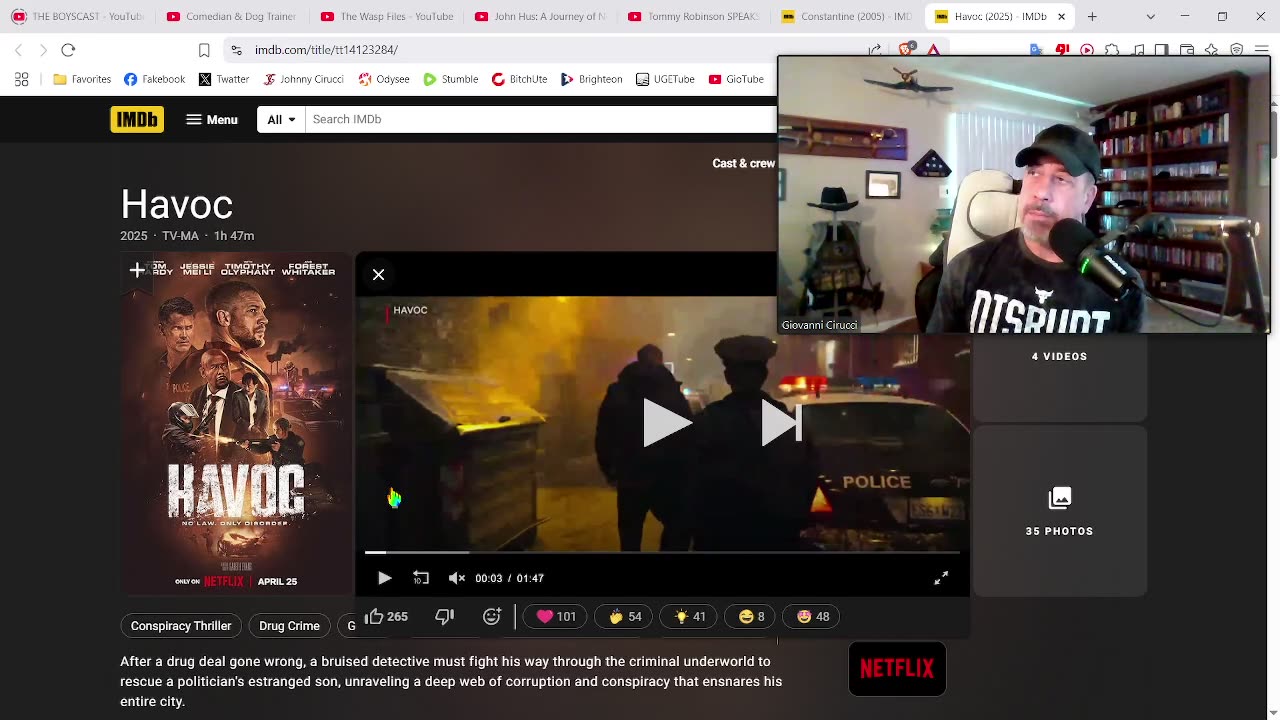Close the Havoc (2025) IMDb tab
The image size is (1280, 720).
coord(1061,16)
